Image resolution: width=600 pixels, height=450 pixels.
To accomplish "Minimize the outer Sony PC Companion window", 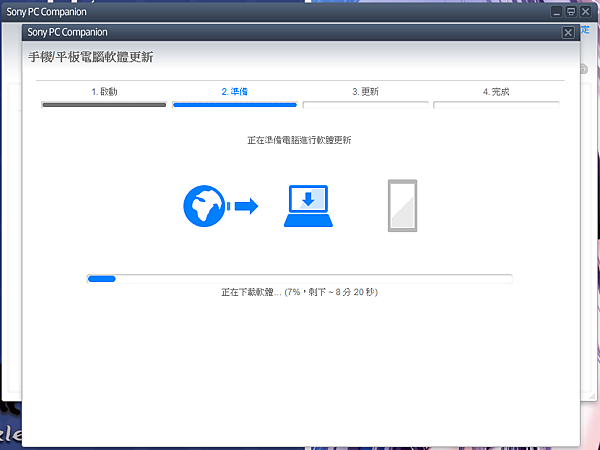I will [556, 12].
